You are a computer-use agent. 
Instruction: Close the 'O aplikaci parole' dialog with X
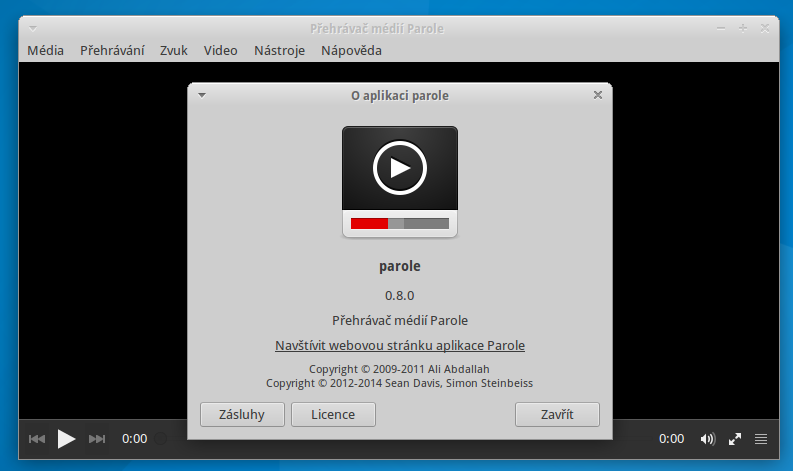598,95
